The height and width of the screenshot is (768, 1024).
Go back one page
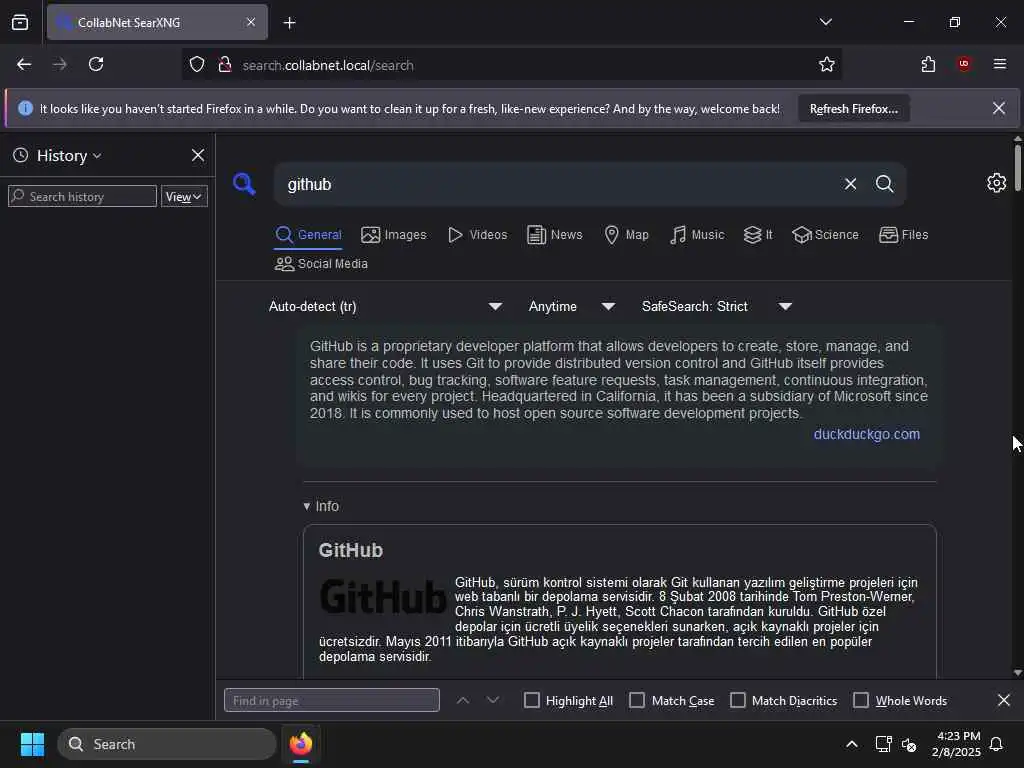[24, 64]
